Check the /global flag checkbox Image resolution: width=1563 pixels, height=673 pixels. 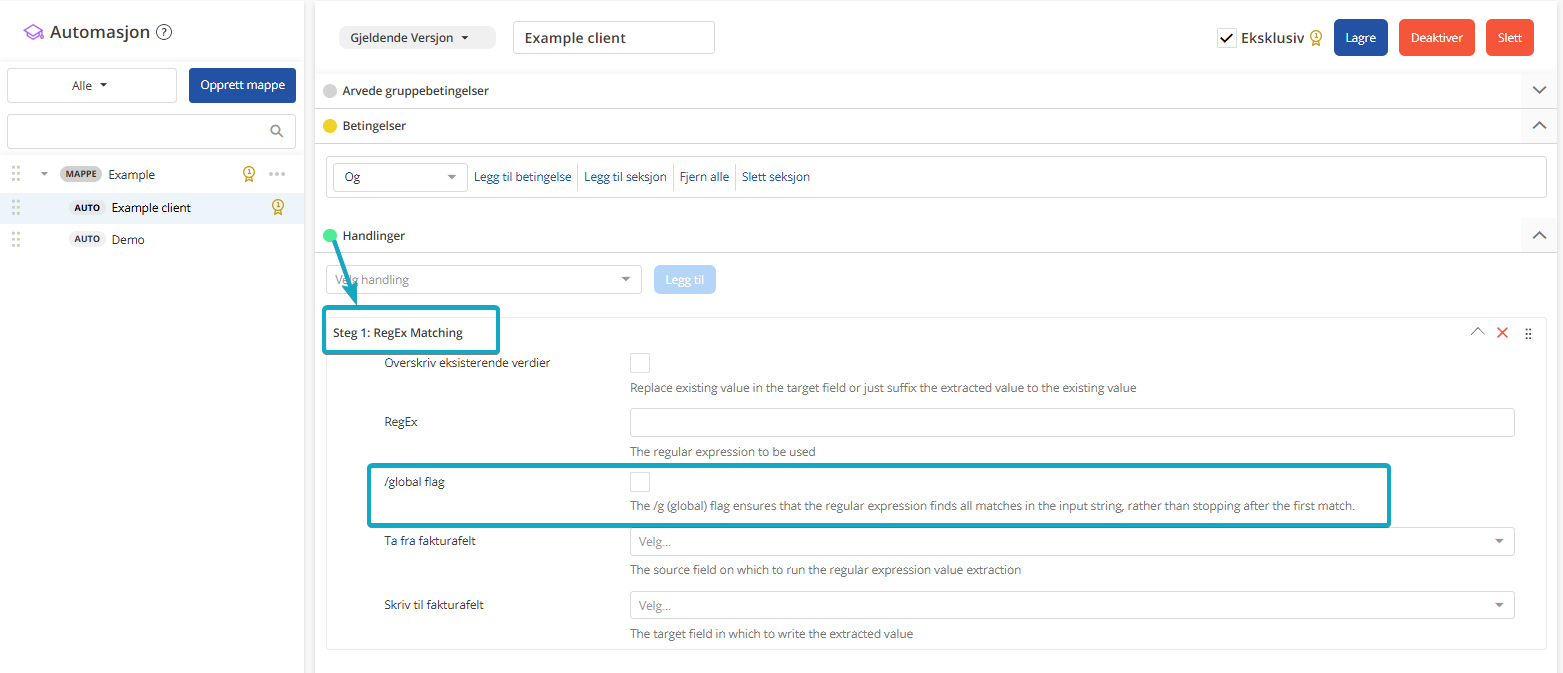coord(640,482)
